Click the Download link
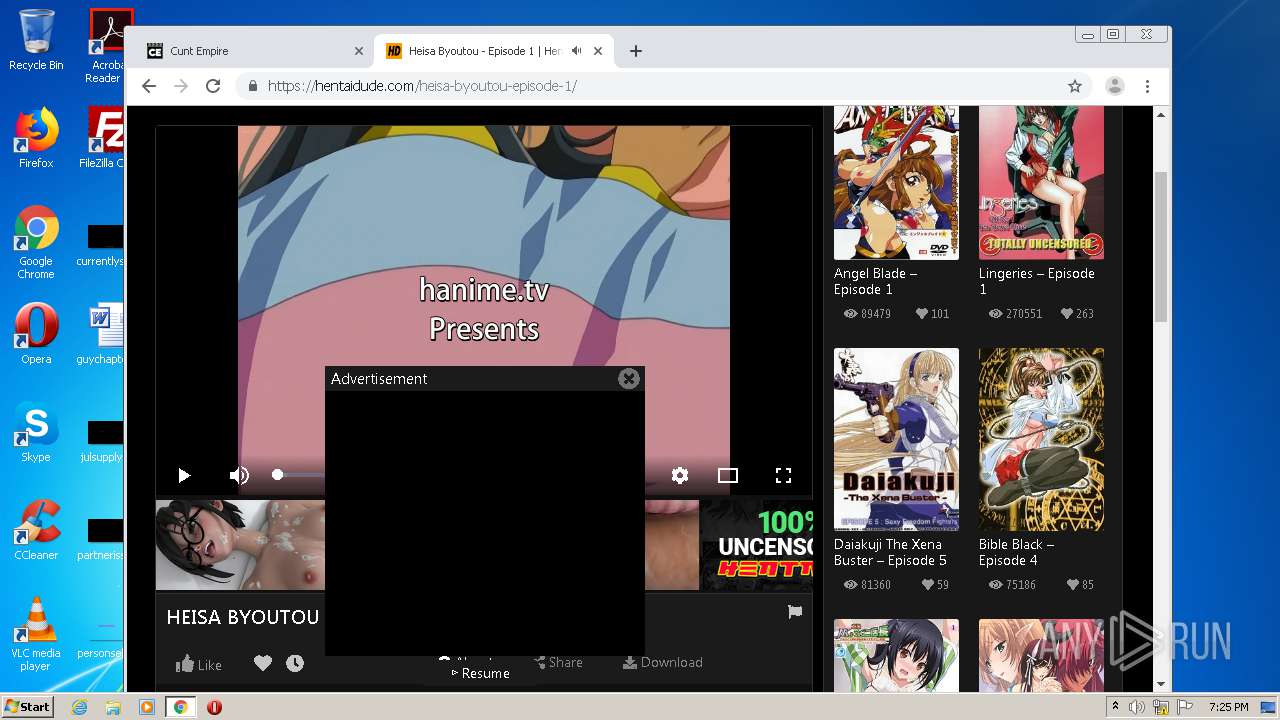The image size is (1280, 720). (x=662, y=662)
